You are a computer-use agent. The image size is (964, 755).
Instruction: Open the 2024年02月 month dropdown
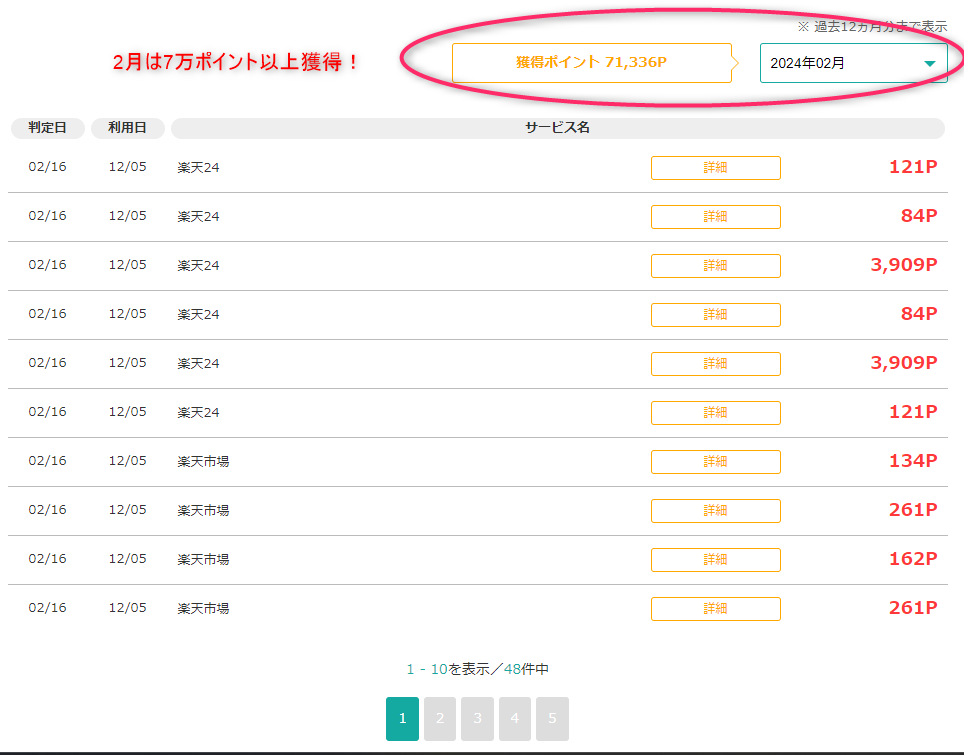(x=853, y=63)
